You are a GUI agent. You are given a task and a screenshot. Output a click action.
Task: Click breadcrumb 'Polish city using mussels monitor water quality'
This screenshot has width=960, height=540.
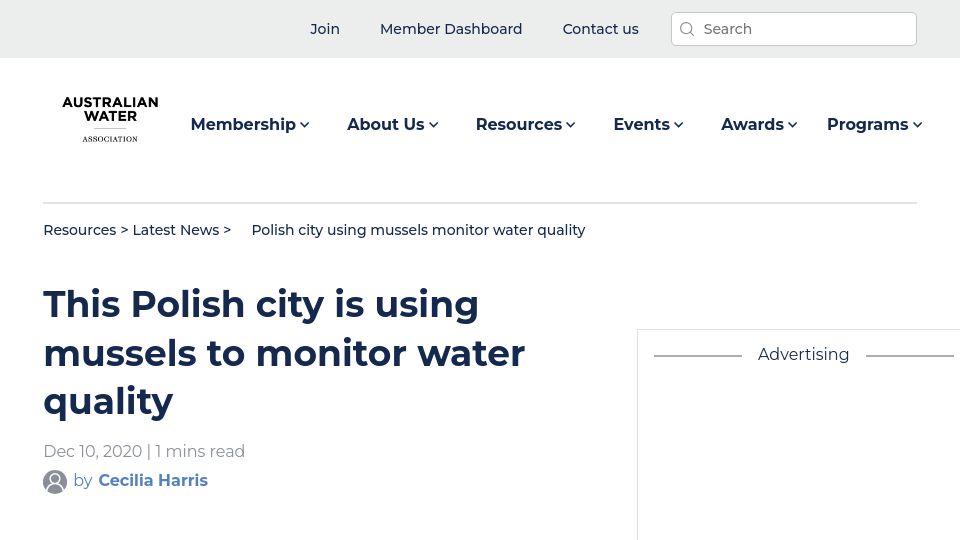[418, 230]
